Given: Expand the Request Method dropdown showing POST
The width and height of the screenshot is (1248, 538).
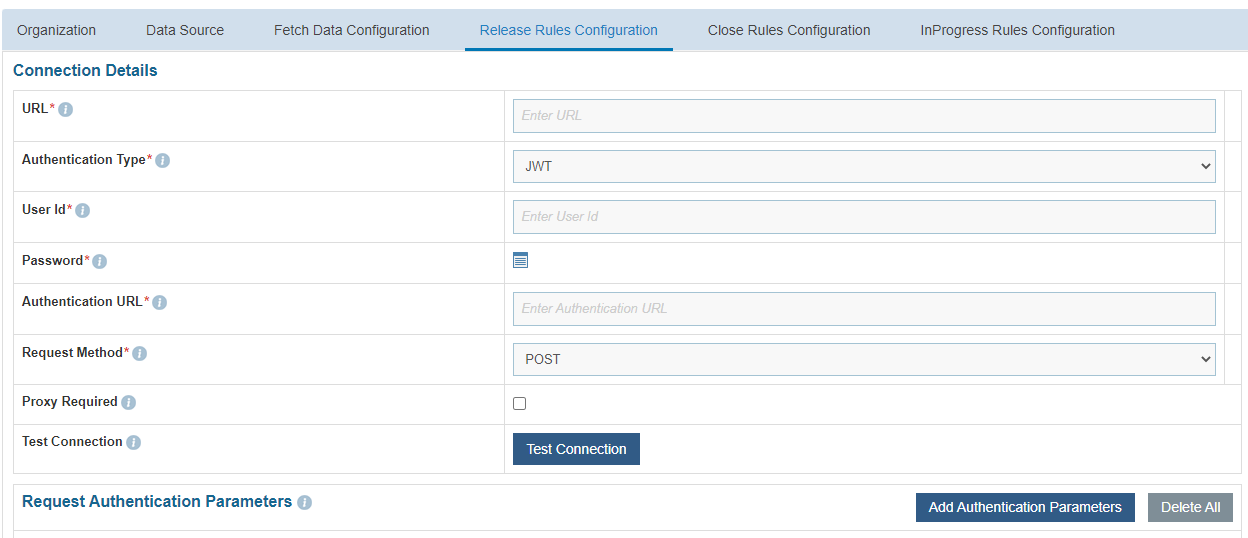Looking at the screenshot, I should tap(864, 359).
